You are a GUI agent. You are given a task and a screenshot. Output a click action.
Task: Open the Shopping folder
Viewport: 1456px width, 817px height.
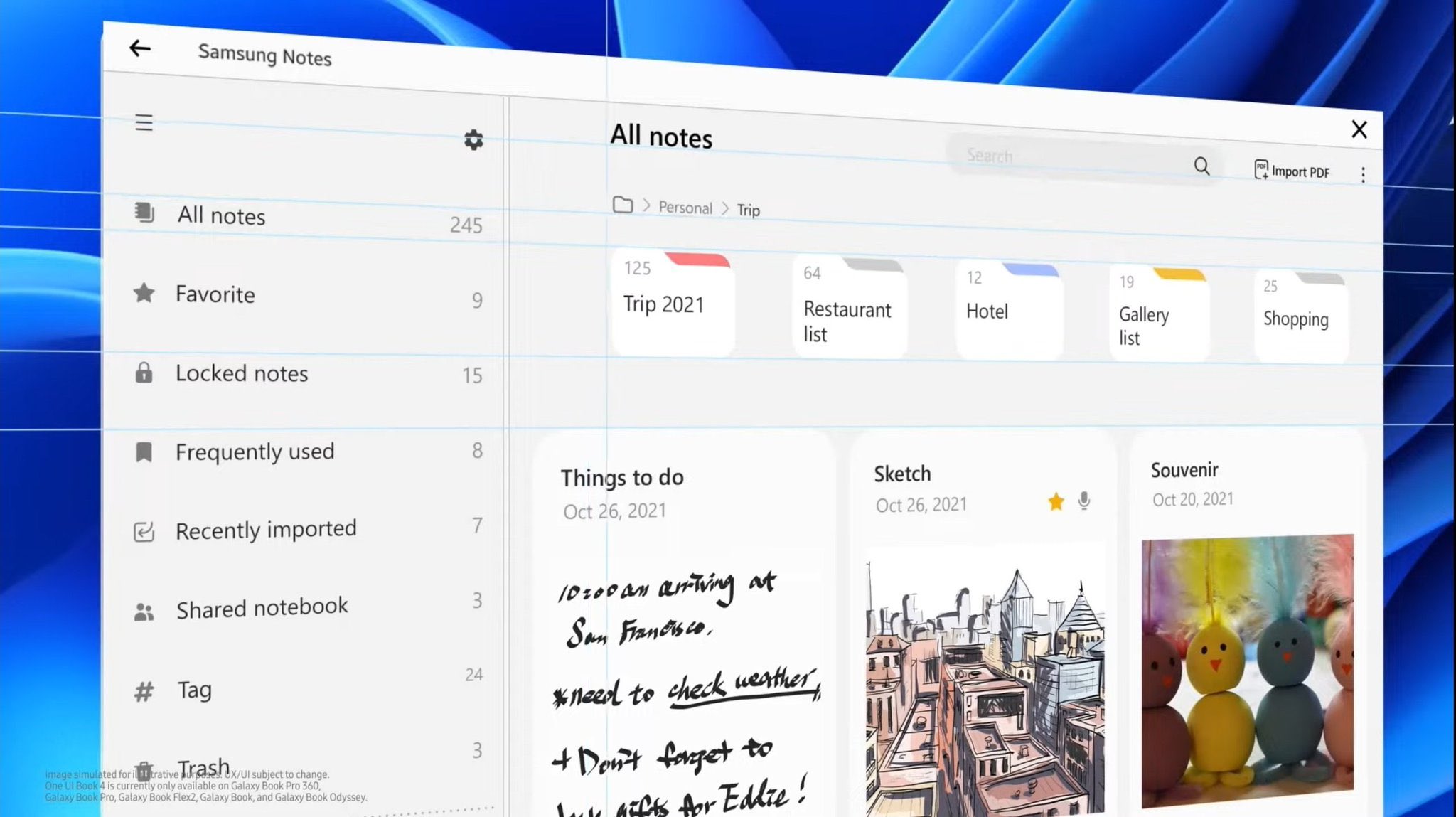coord(1300,316)
